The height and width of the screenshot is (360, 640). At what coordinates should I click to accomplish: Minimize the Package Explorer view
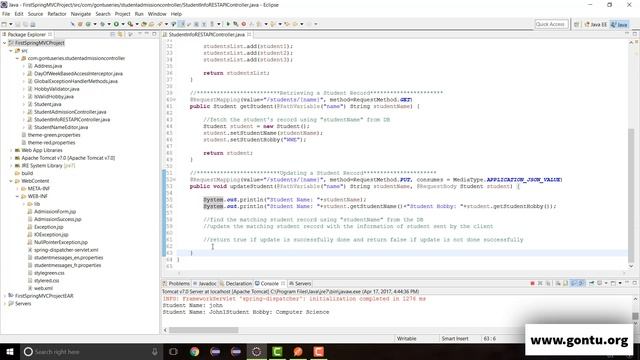coord(147,34)
